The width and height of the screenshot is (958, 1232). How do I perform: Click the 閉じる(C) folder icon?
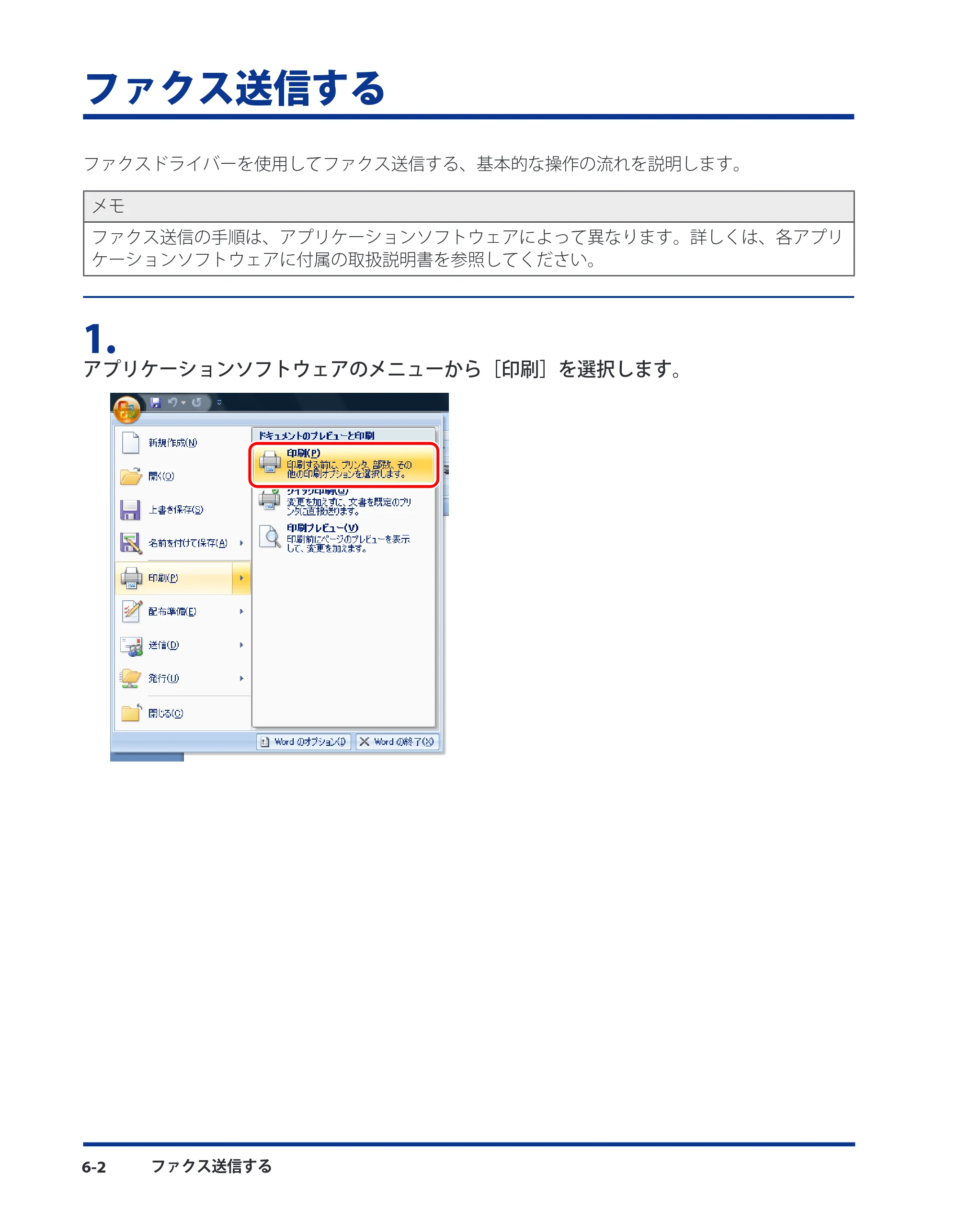point(131,713)
